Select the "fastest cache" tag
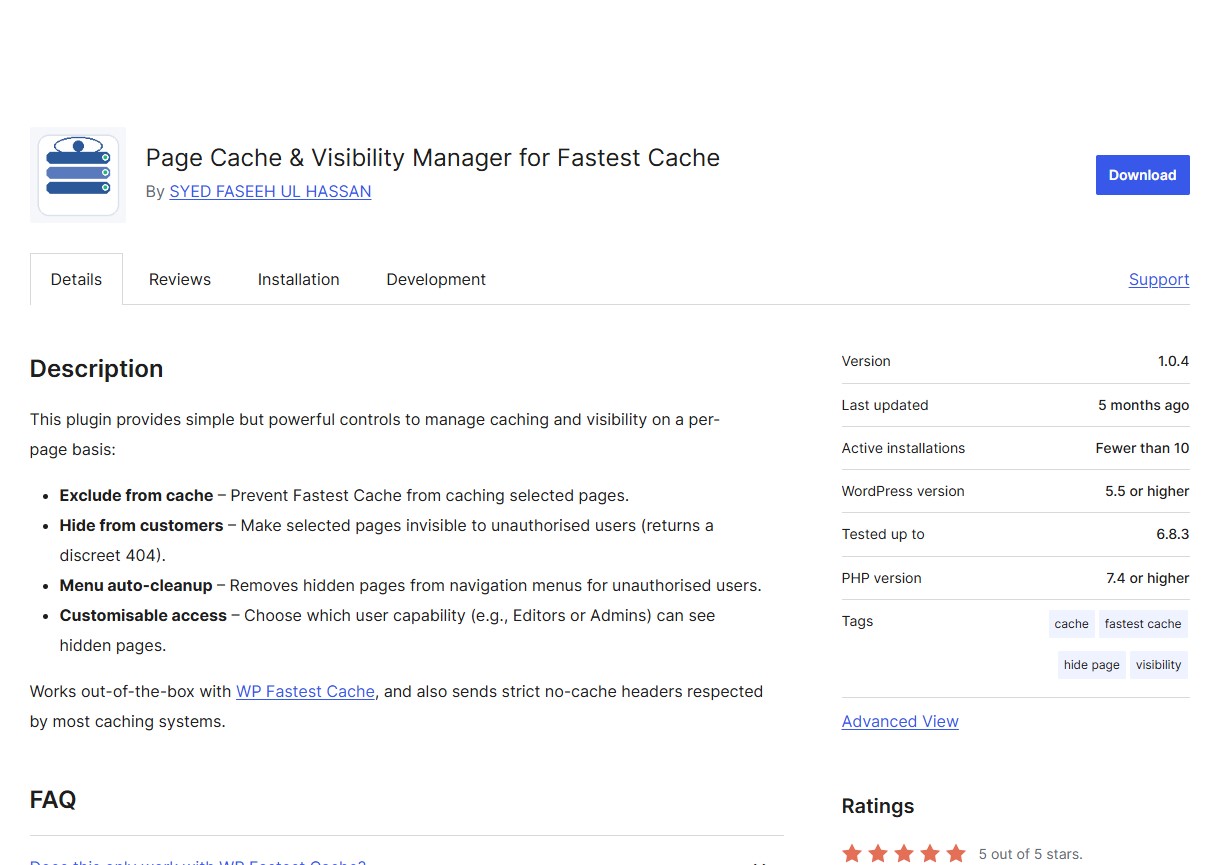Viewport: 1211px width, 865px height. tap(1143, 624)
